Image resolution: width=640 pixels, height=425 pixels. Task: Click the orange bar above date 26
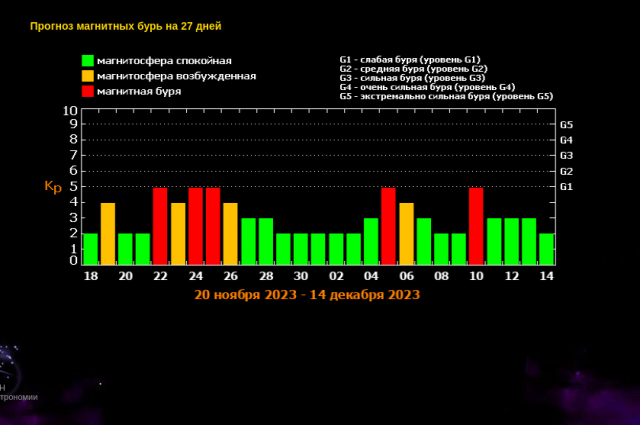230,234
